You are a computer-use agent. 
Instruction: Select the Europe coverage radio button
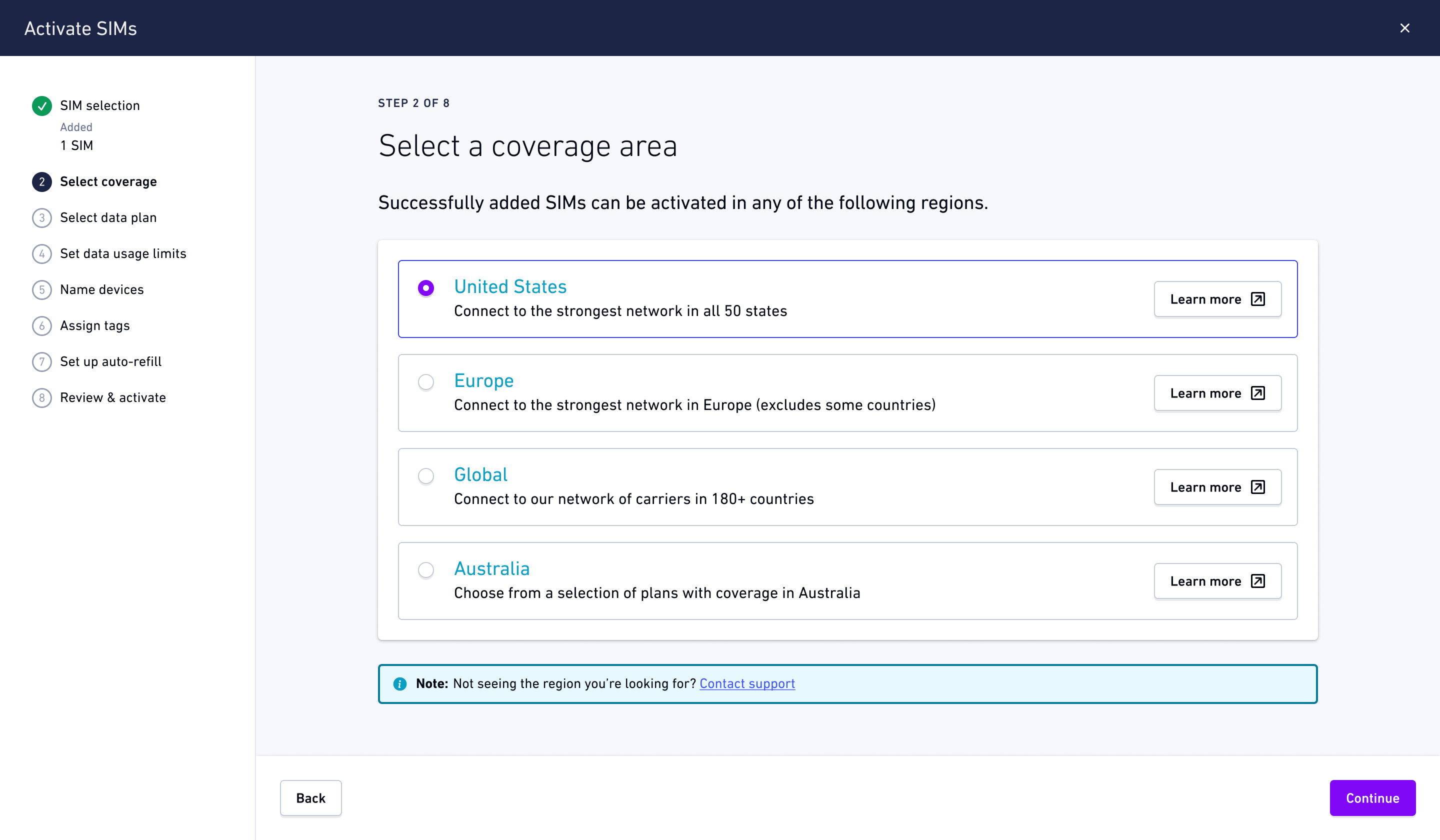tap(425, 381)
